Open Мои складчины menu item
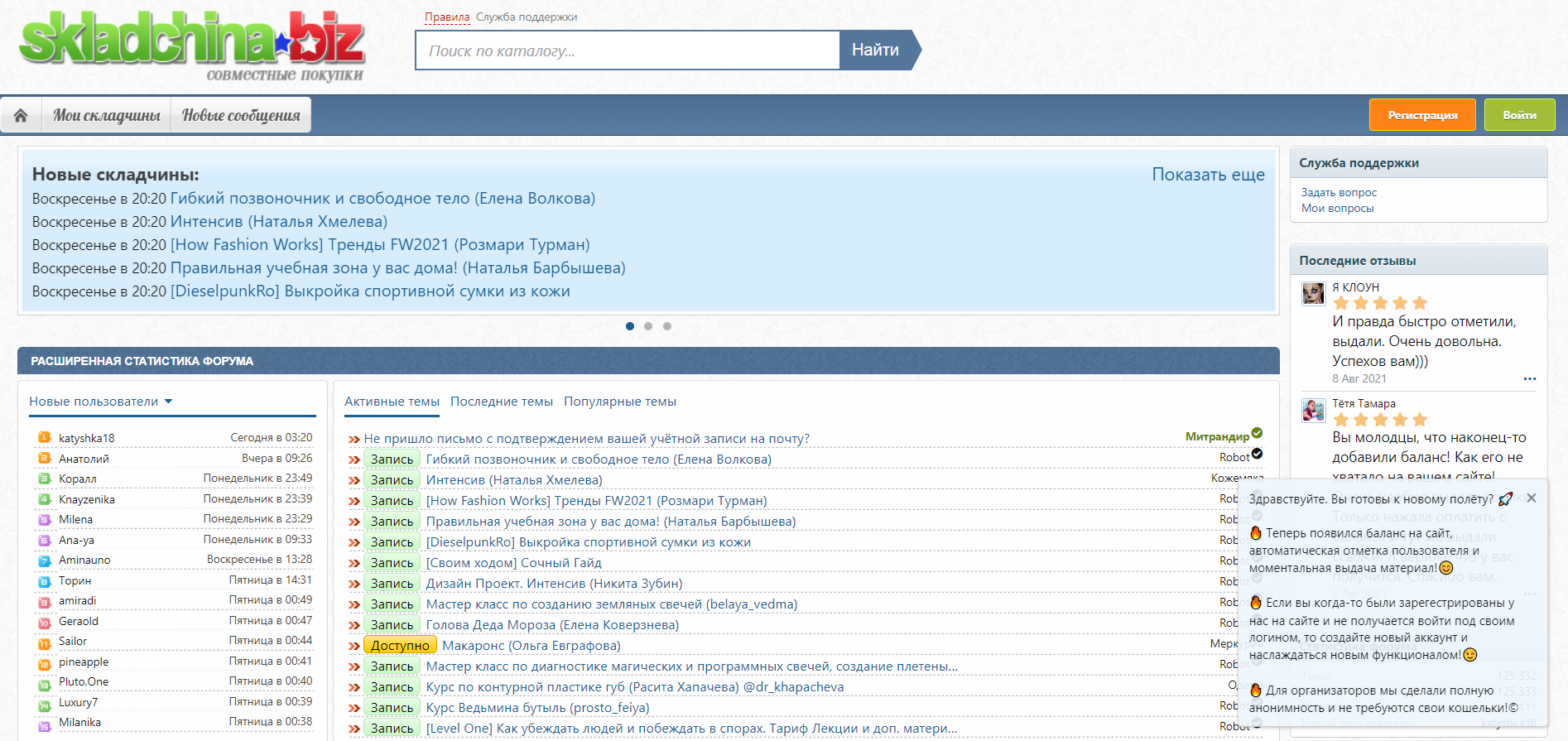1568x741 pixels. (107, 115)
